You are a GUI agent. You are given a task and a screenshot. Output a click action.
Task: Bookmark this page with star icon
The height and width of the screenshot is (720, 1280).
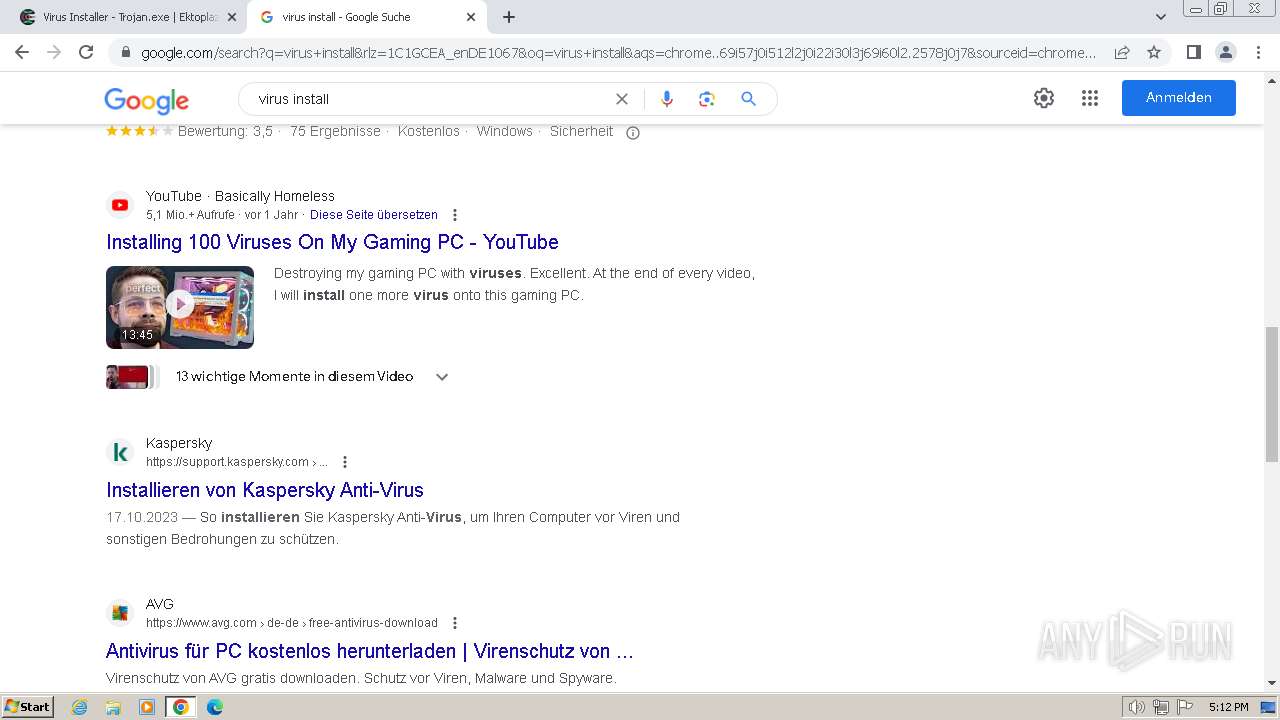coord(1154,52)
